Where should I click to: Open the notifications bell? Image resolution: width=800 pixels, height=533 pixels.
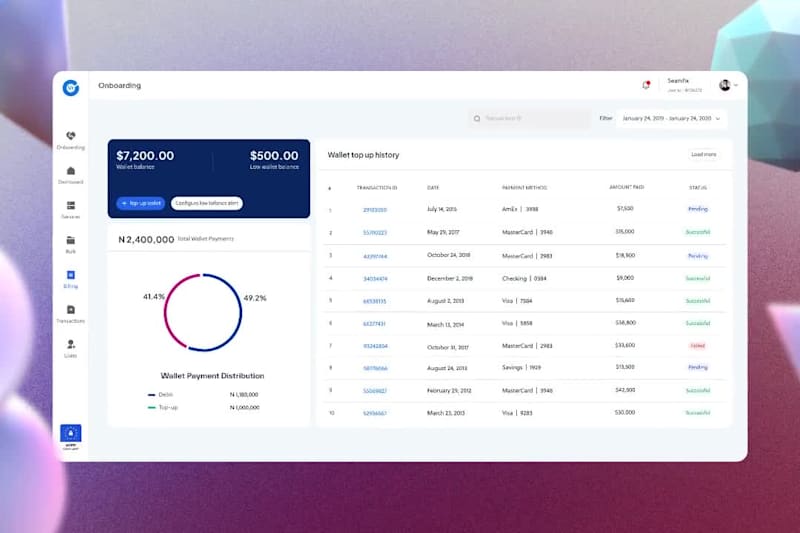pyautogui.click(x=646, y=85)
